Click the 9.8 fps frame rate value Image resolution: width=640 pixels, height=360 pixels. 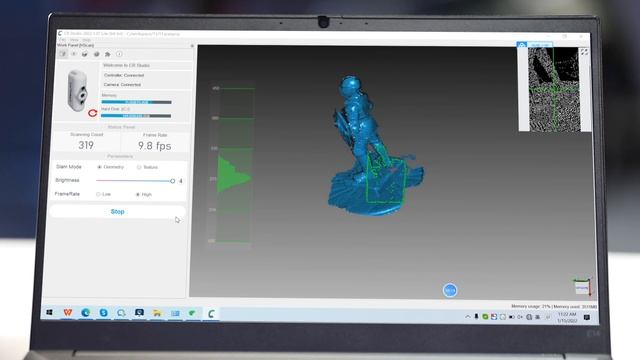point(154,146)
